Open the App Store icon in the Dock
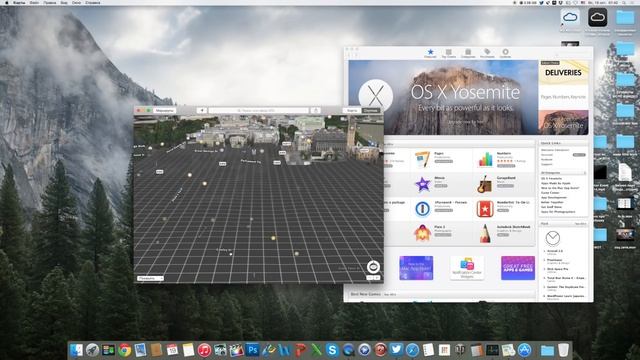Viewport: 640px width, 360px height. [524, 350]
